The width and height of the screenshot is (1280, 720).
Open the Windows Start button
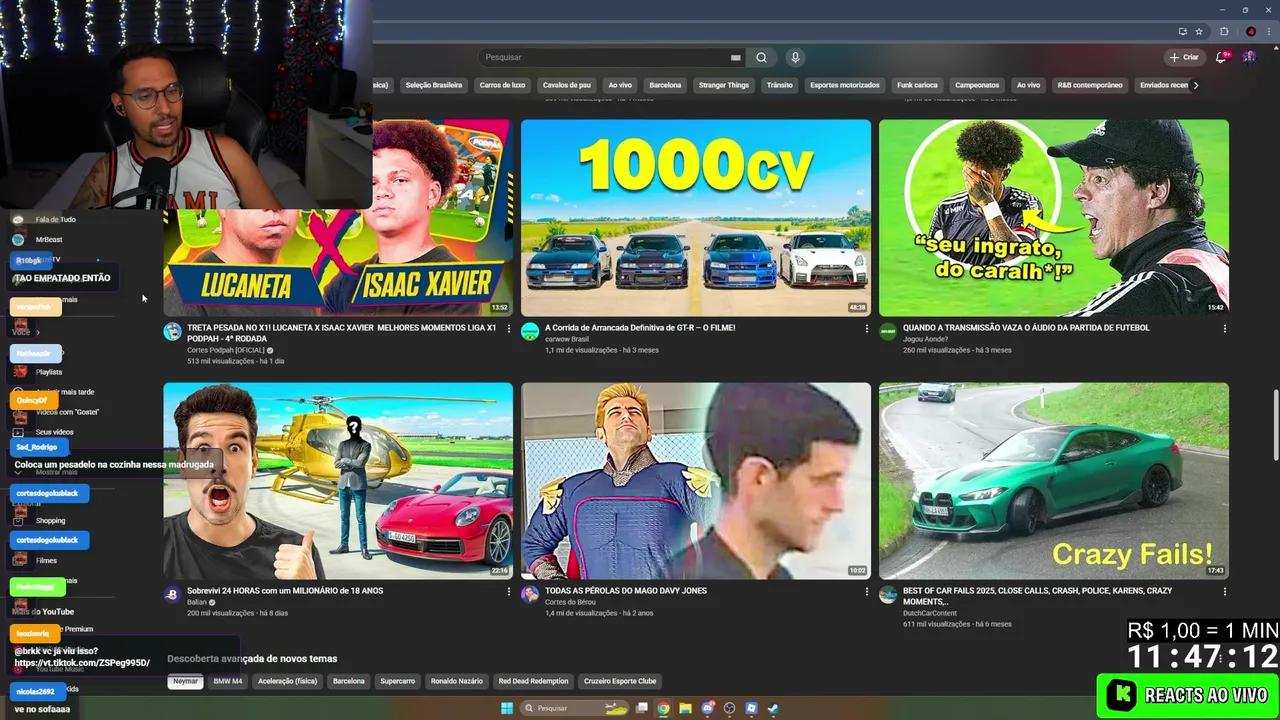point(507,708)
